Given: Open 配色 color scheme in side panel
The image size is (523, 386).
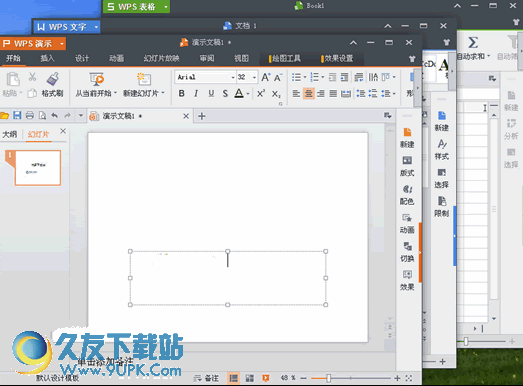Looking at the screenshot, I should 407,195.
